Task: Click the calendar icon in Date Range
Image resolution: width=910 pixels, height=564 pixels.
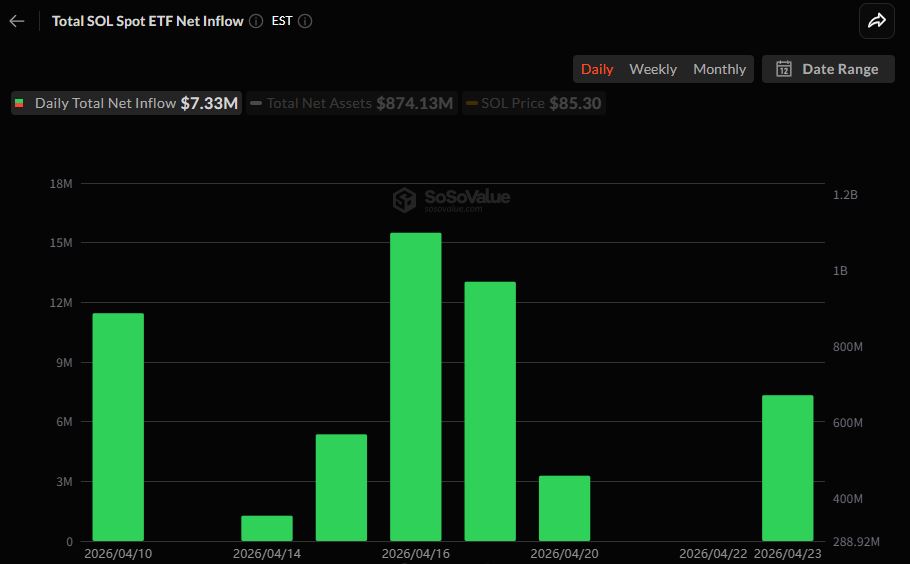Action: [784, 69]
